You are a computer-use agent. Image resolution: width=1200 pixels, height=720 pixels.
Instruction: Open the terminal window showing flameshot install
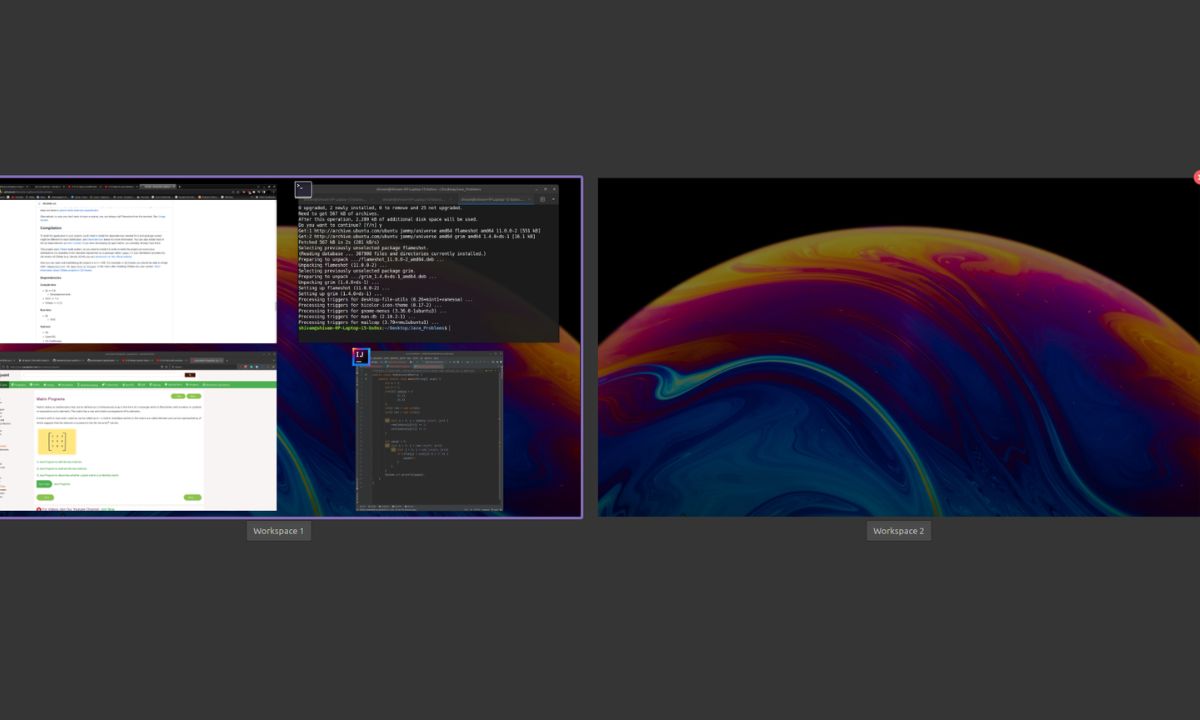tap(428, 270)
